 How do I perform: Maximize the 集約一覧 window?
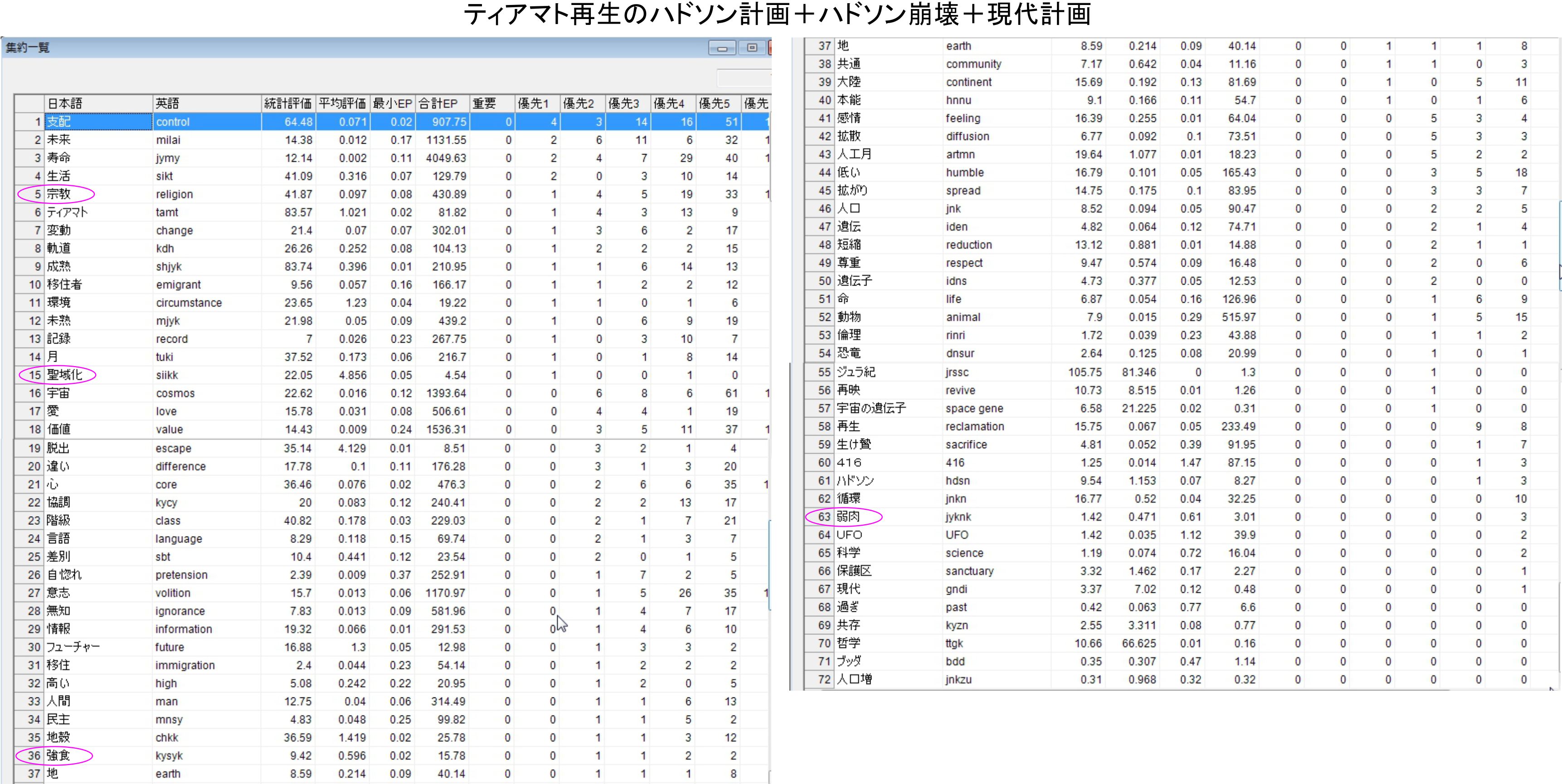(752, 48)
